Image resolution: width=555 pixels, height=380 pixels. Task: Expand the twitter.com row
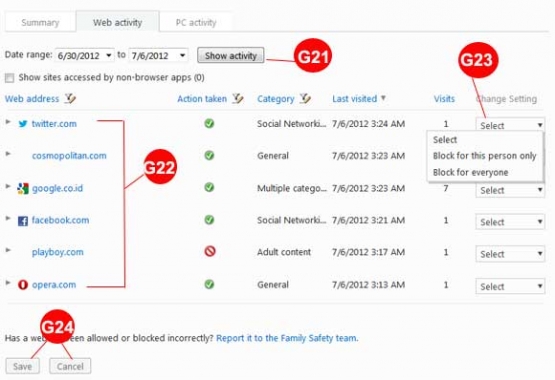[x=8, y=122]
